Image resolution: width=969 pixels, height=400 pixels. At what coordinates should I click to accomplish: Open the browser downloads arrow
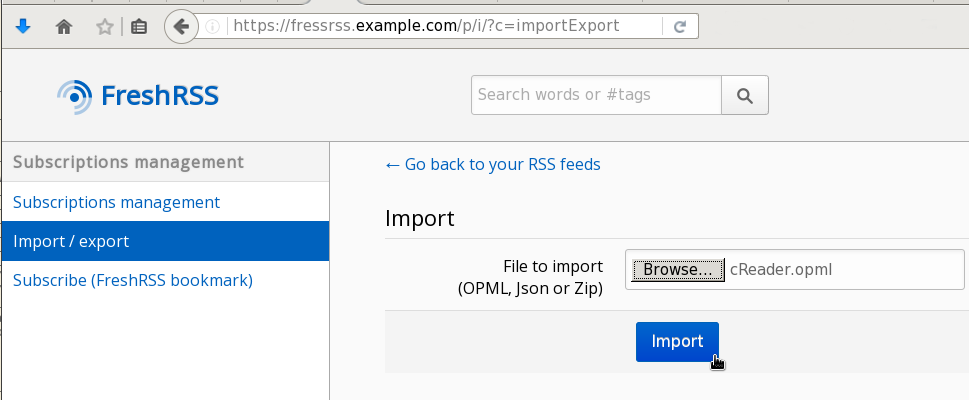click(x=24, y=27)
